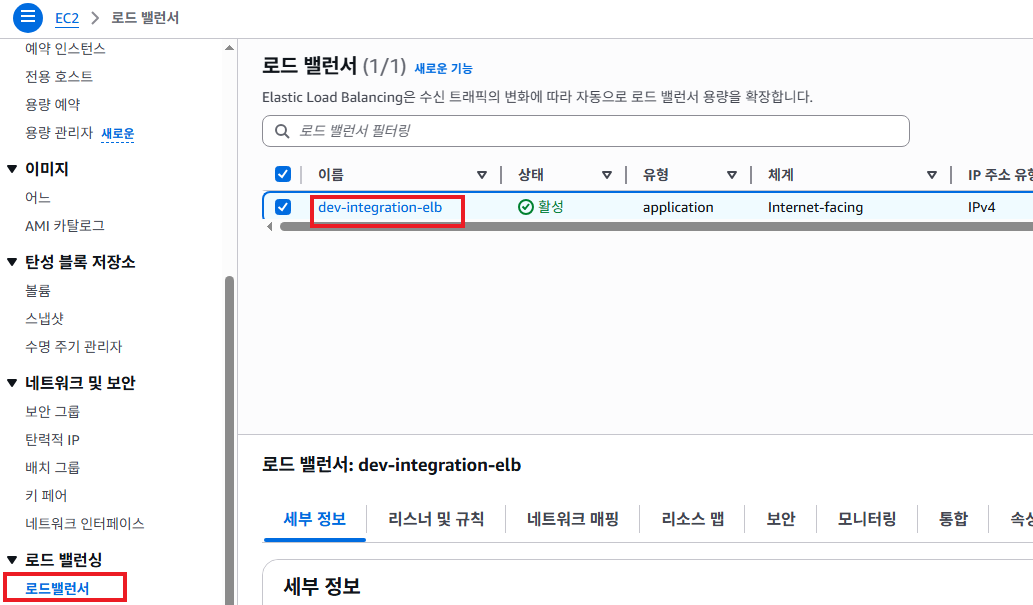Viewport: 1033px width, 605px height.
Task: Click the sidebar vertical scrollbar thumb
Action: pos(229,440)
